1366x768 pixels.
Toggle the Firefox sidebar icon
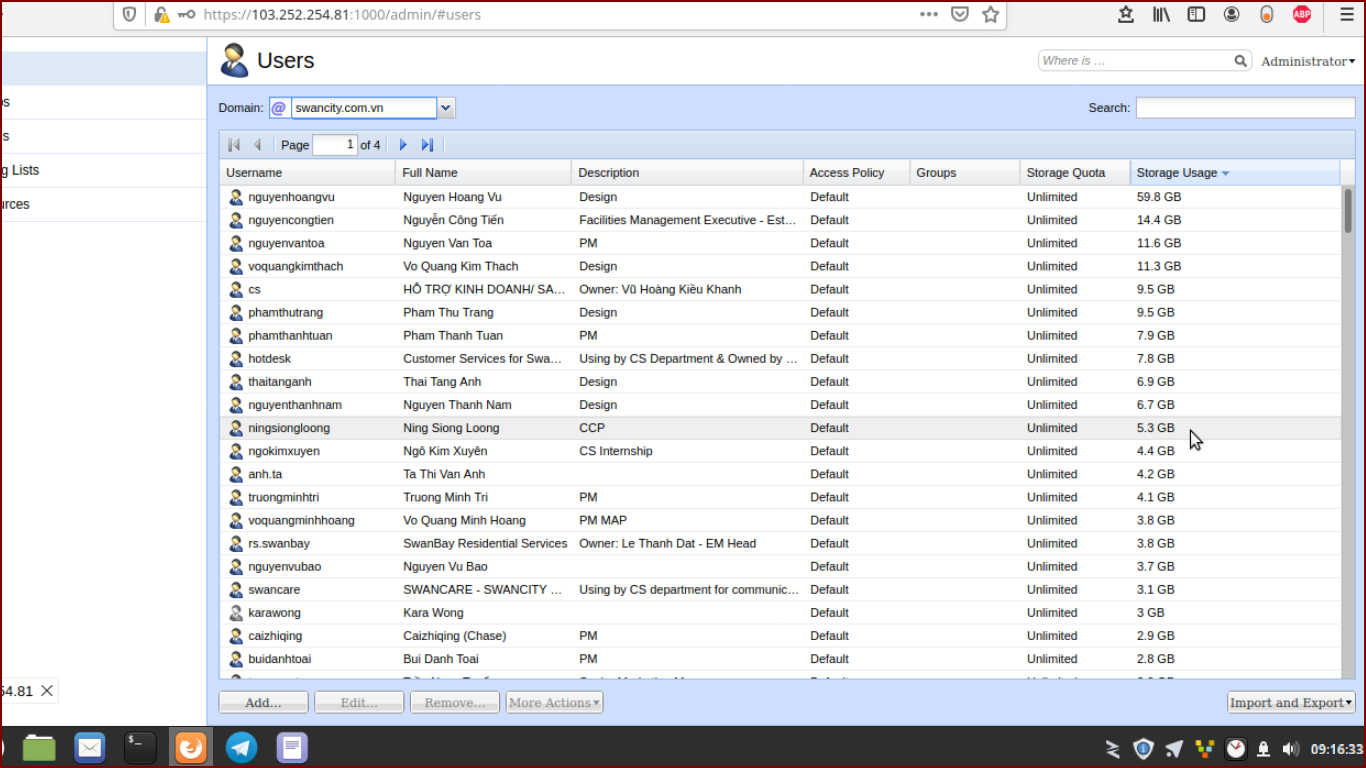1196,14
